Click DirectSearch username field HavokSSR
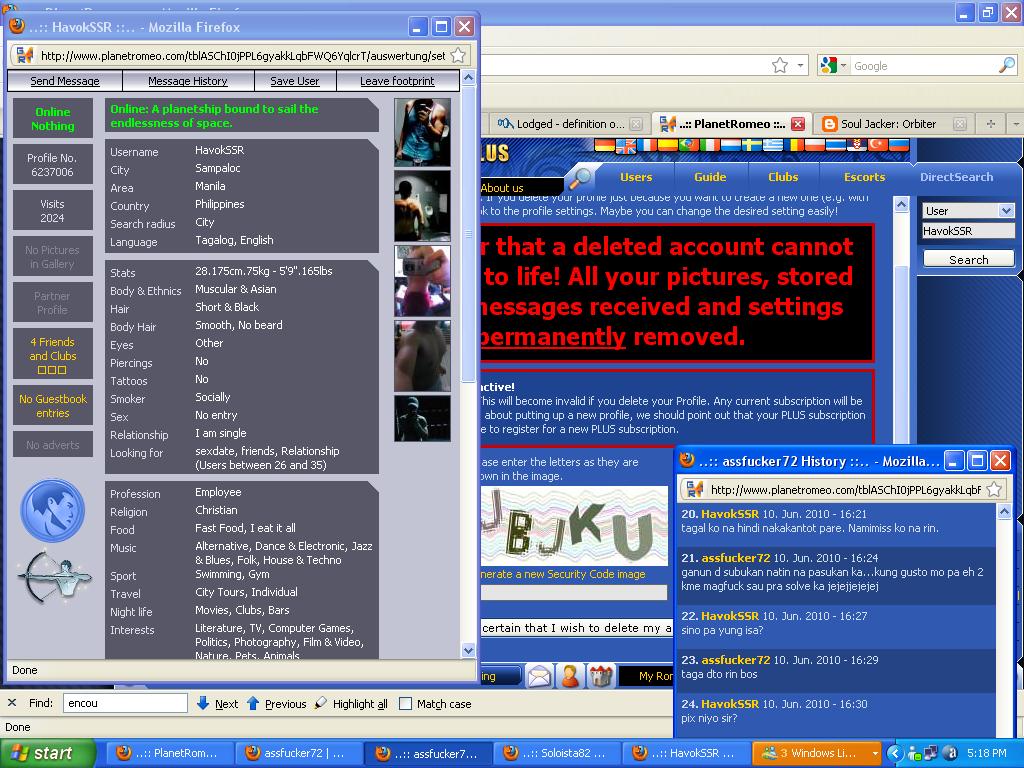Viewport: 1024px width, 768px height. tap(968, 231)
